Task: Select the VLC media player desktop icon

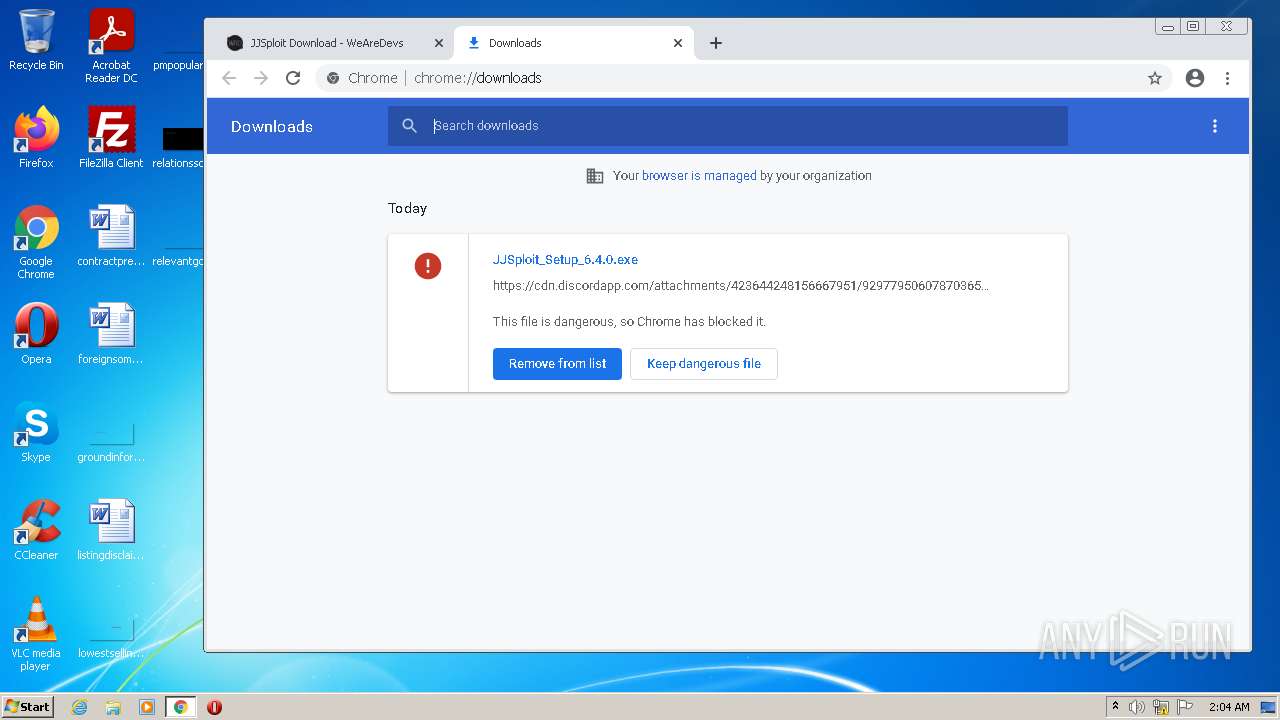Action: point(36,634)
